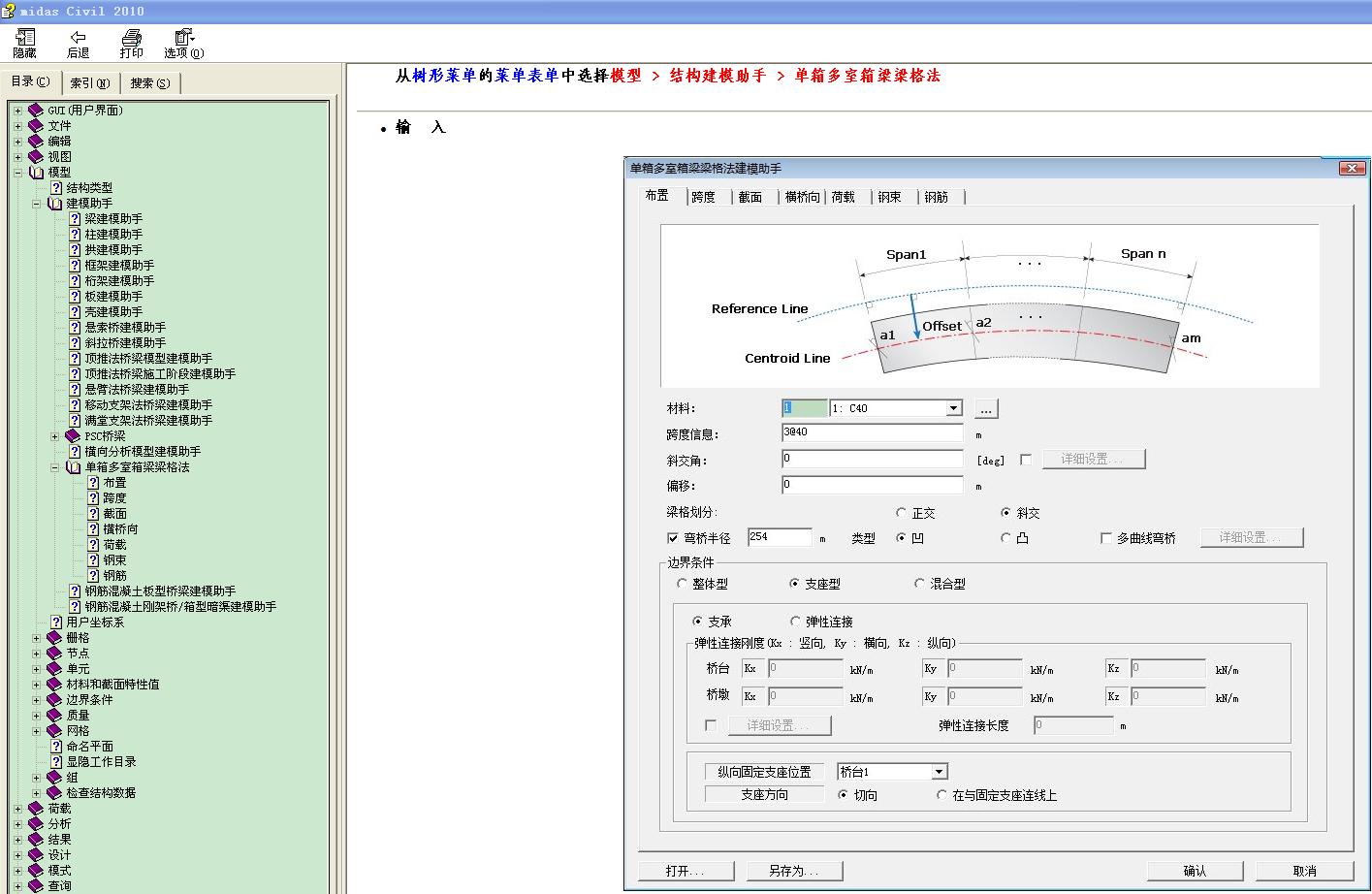Click the help page icon for 命名平面
This screenshot has width=1372, height=894.
pos(56,746)
